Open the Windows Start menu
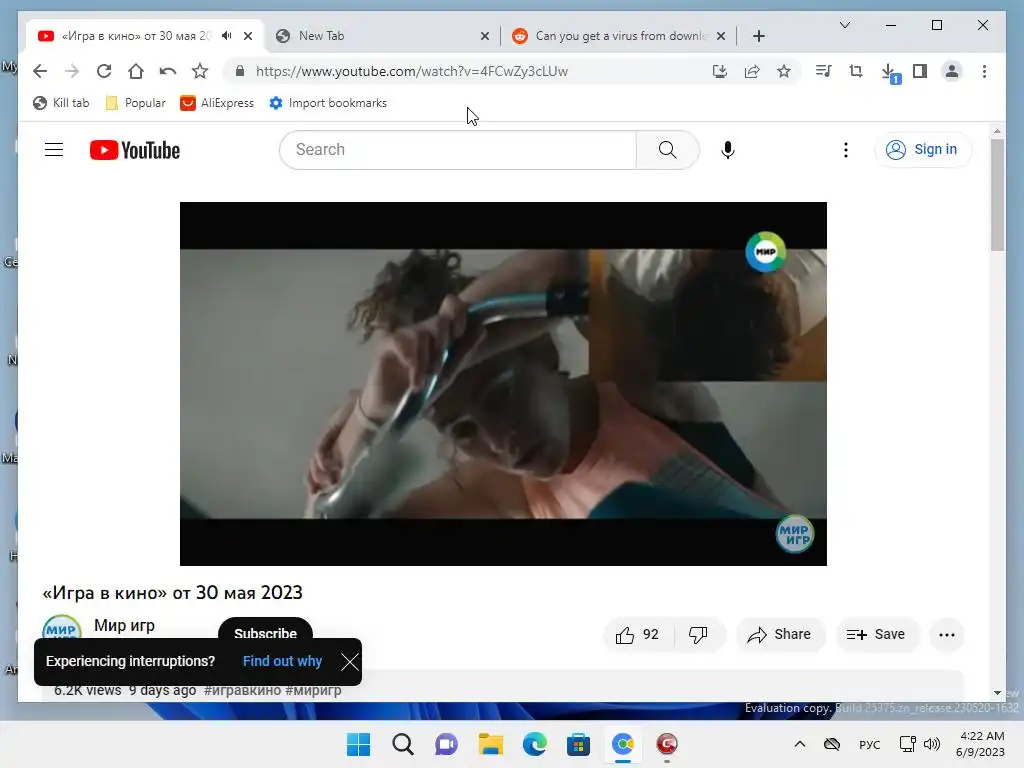The image size is (1024, 768). (x=358, y=744)
